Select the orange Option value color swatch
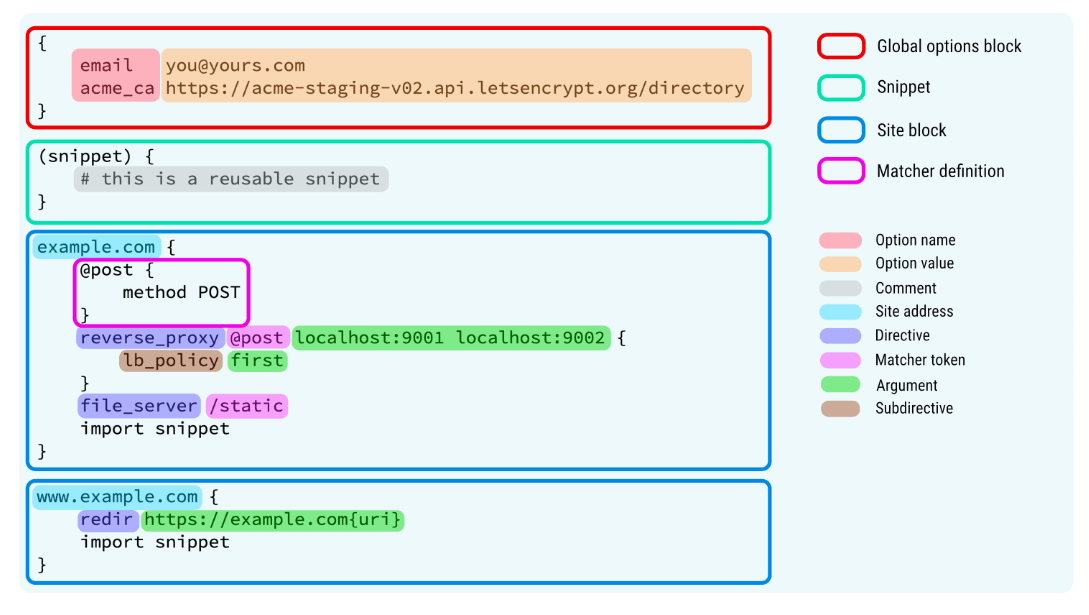The width and height of the screenshot is (1089, 615). click(840, 264)
